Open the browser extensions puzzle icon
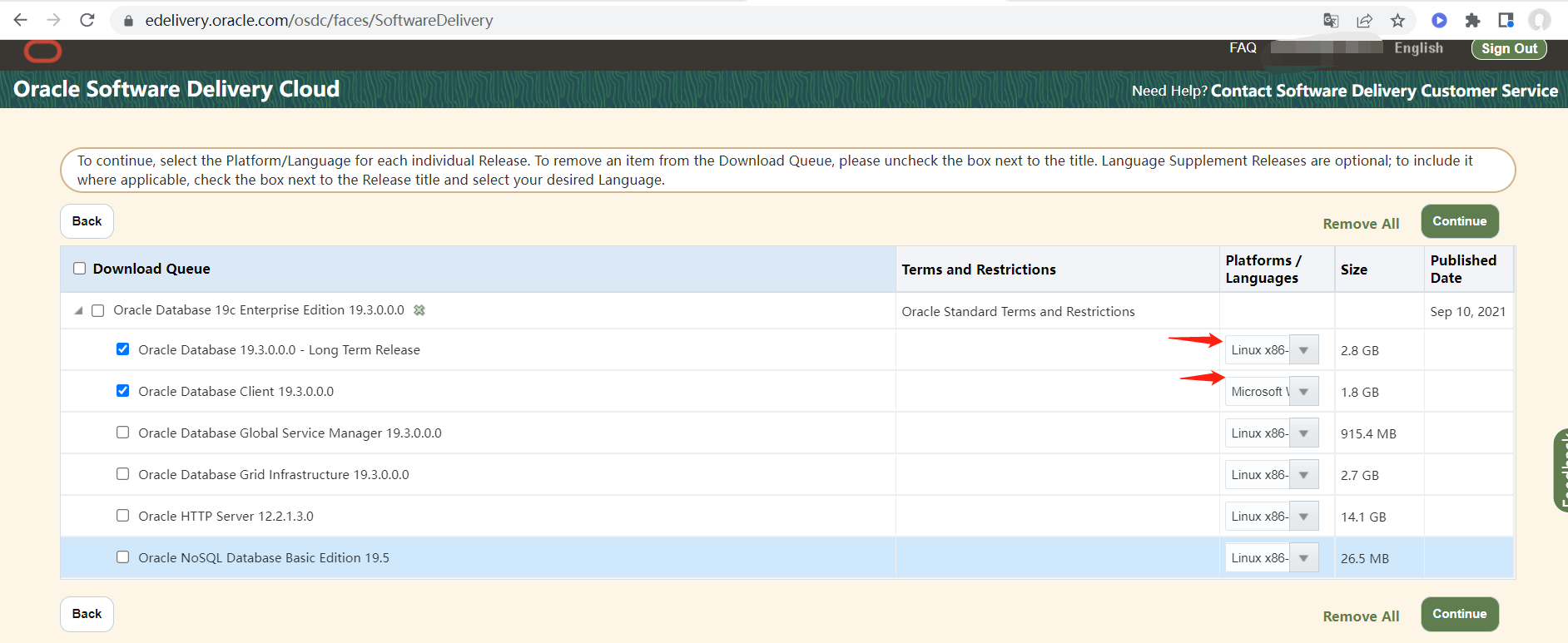The height and width of the screenshot is (643, 1568). [1472, 21]
